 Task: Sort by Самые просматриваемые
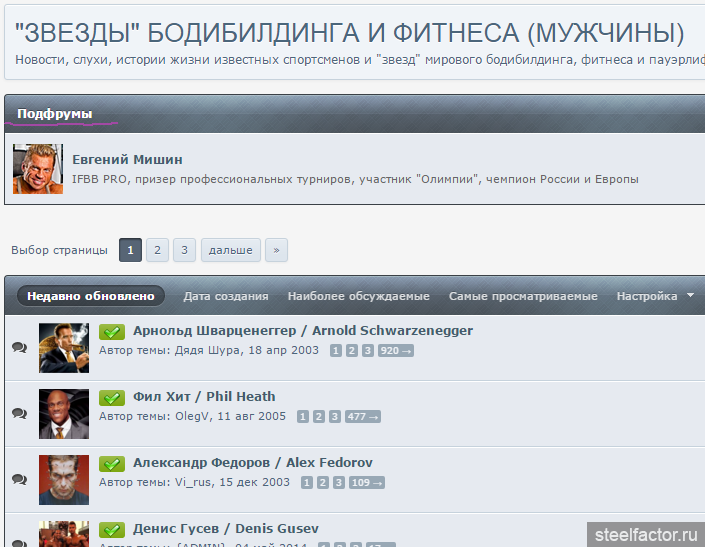[x=523, y=296]
